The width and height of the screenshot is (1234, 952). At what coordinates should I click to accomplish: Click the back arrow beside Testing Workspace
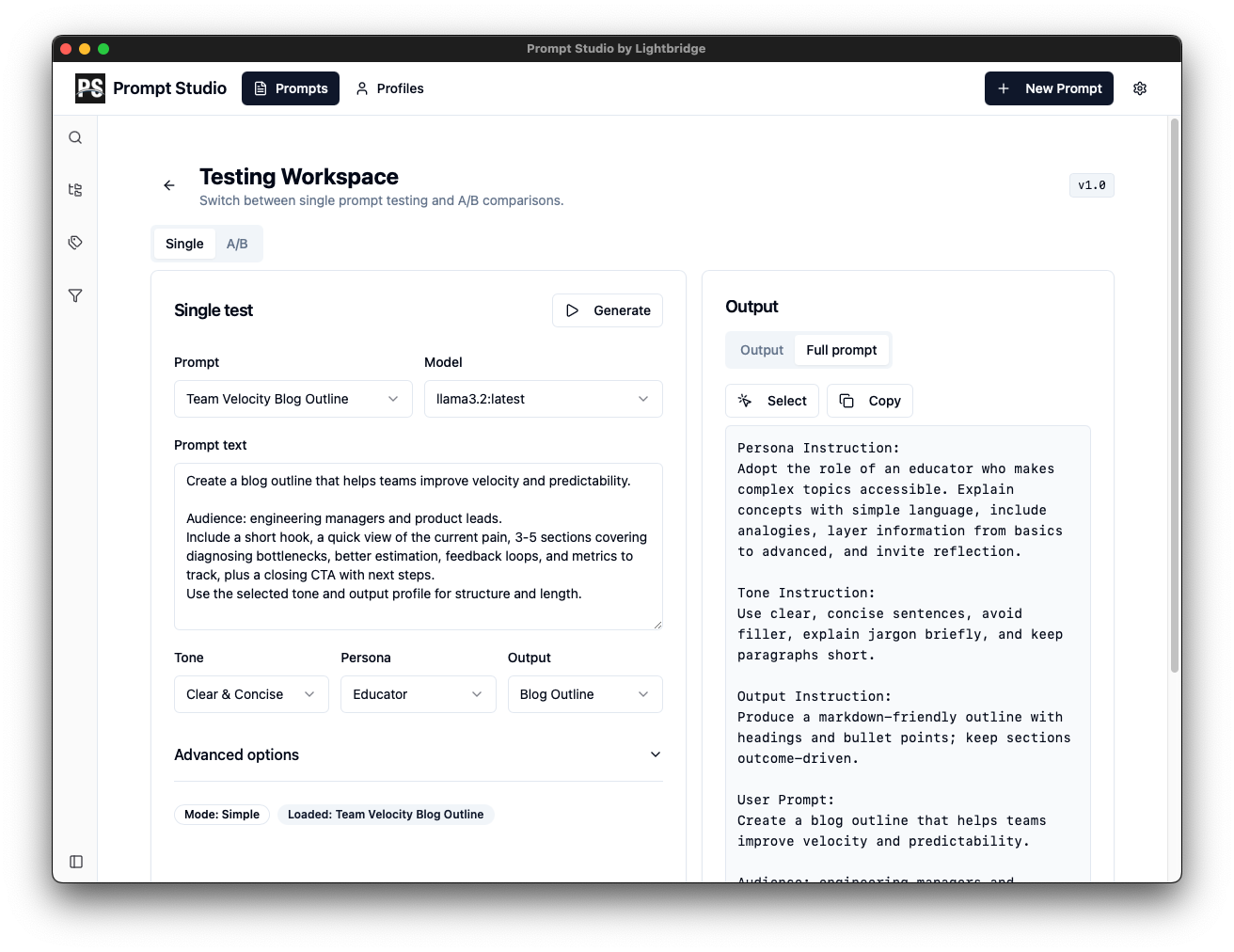point(168,185)
